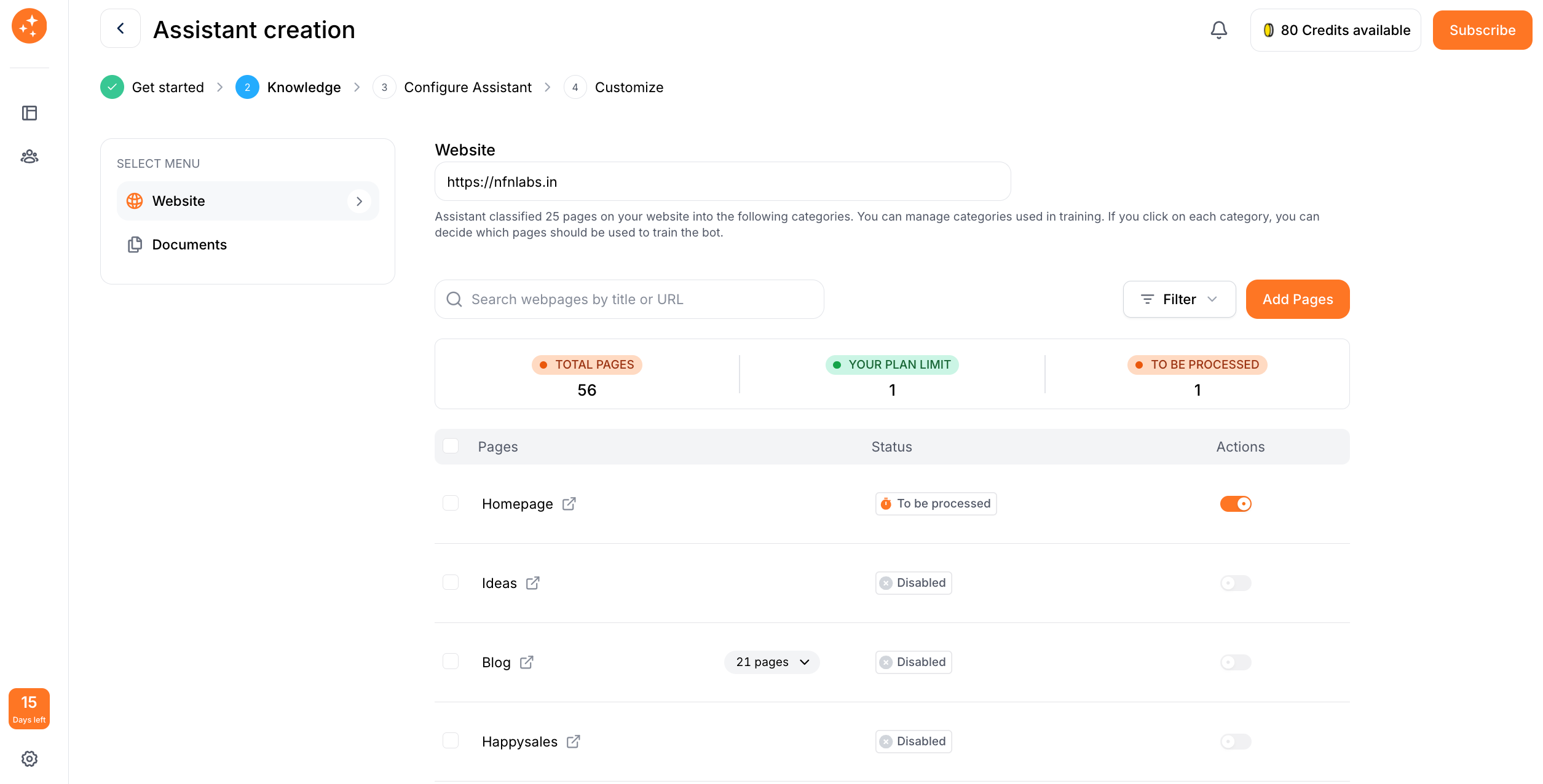1543x784 pixels.
Task: Open Ideas page external link icon
Action: (x=532, y=583)
